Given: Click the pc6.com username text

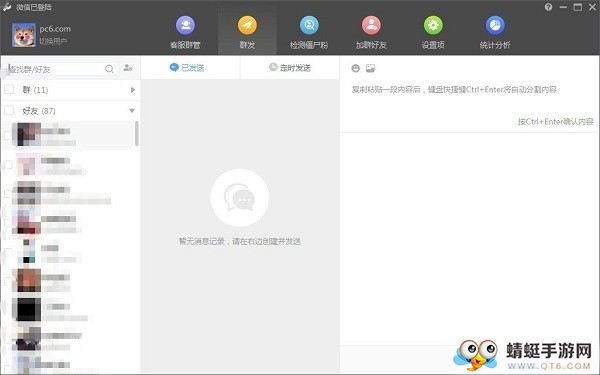Looking at the screenshot, I should click(x=55, y=29).
